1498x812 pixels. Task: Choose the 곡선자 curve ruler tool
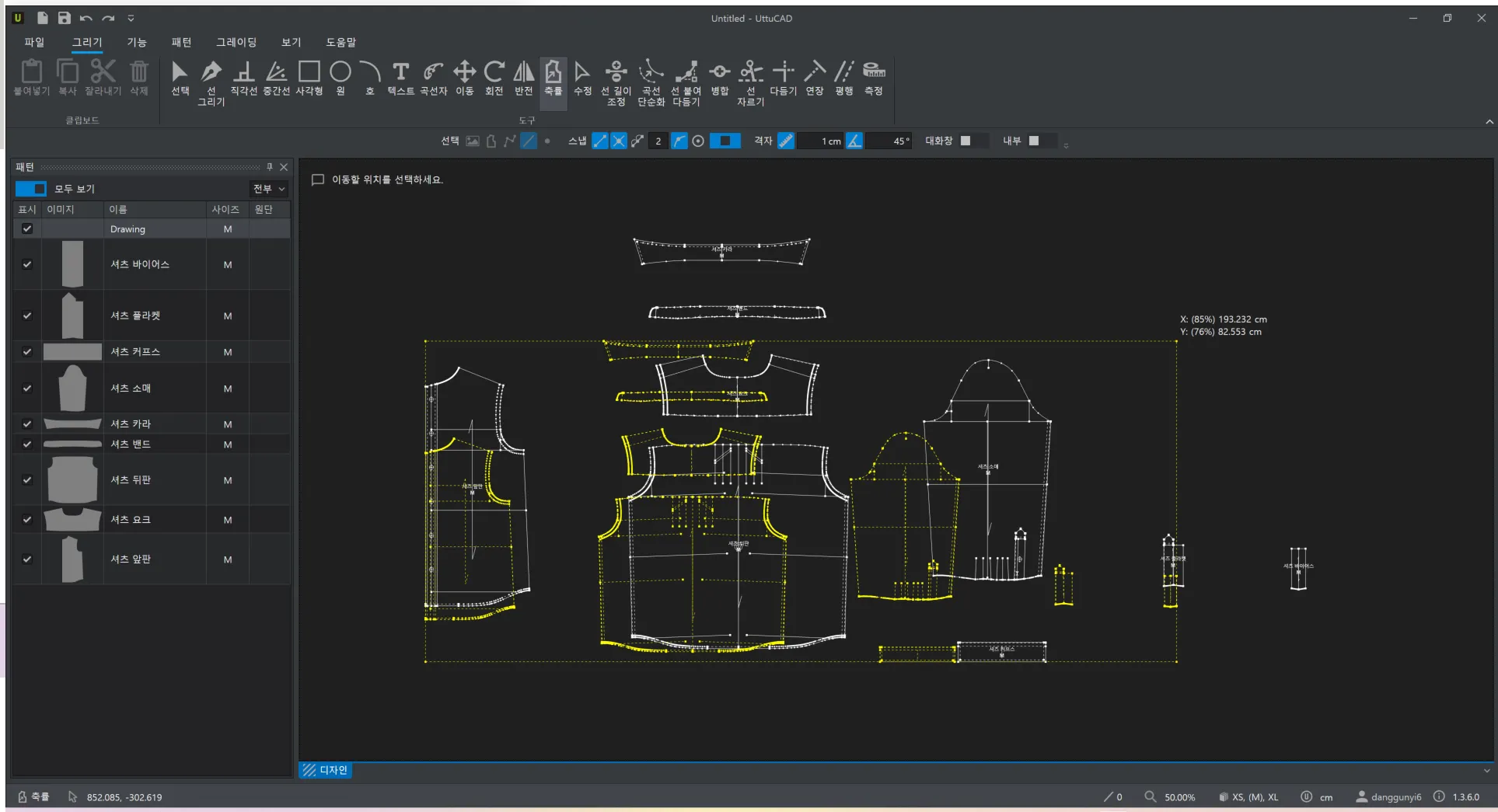433,78
